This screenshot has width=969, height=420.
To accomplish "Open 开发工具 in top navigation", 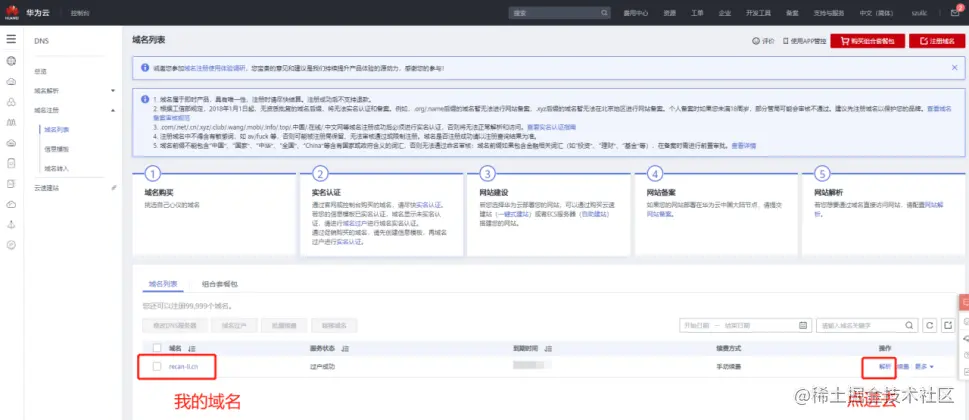I will coord(758,12).
